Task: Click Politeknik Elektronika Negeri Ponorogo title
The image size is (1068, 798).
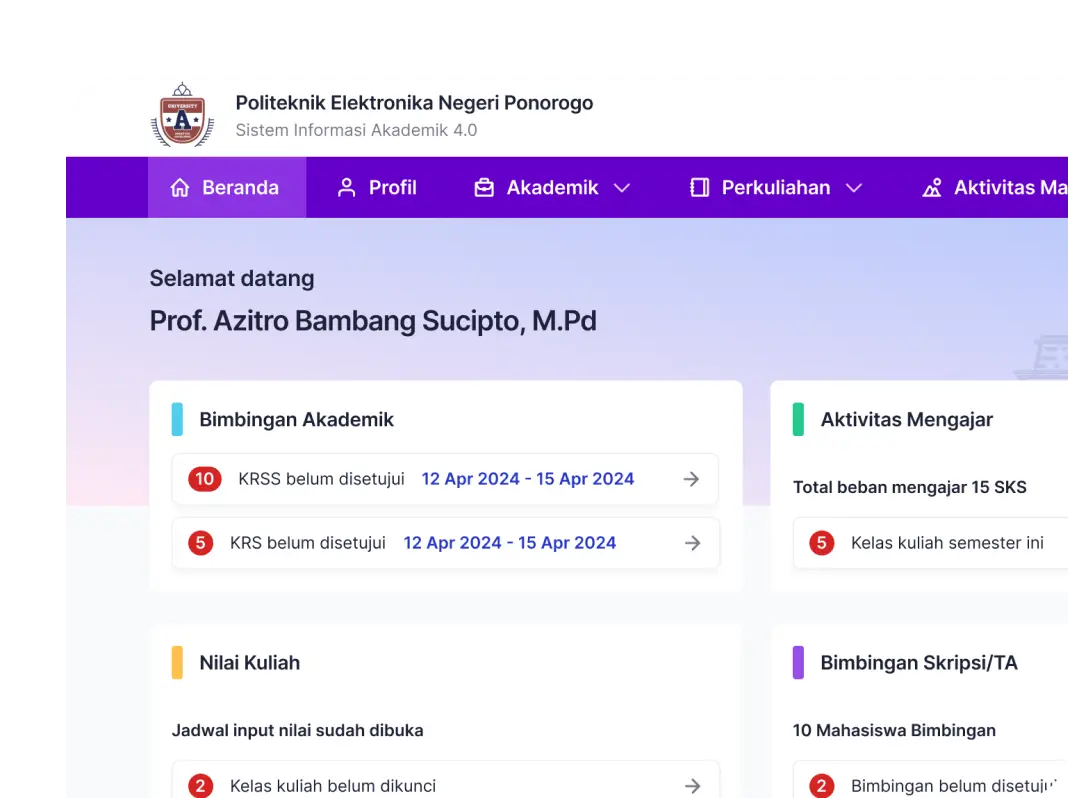Action: (414, 103)
